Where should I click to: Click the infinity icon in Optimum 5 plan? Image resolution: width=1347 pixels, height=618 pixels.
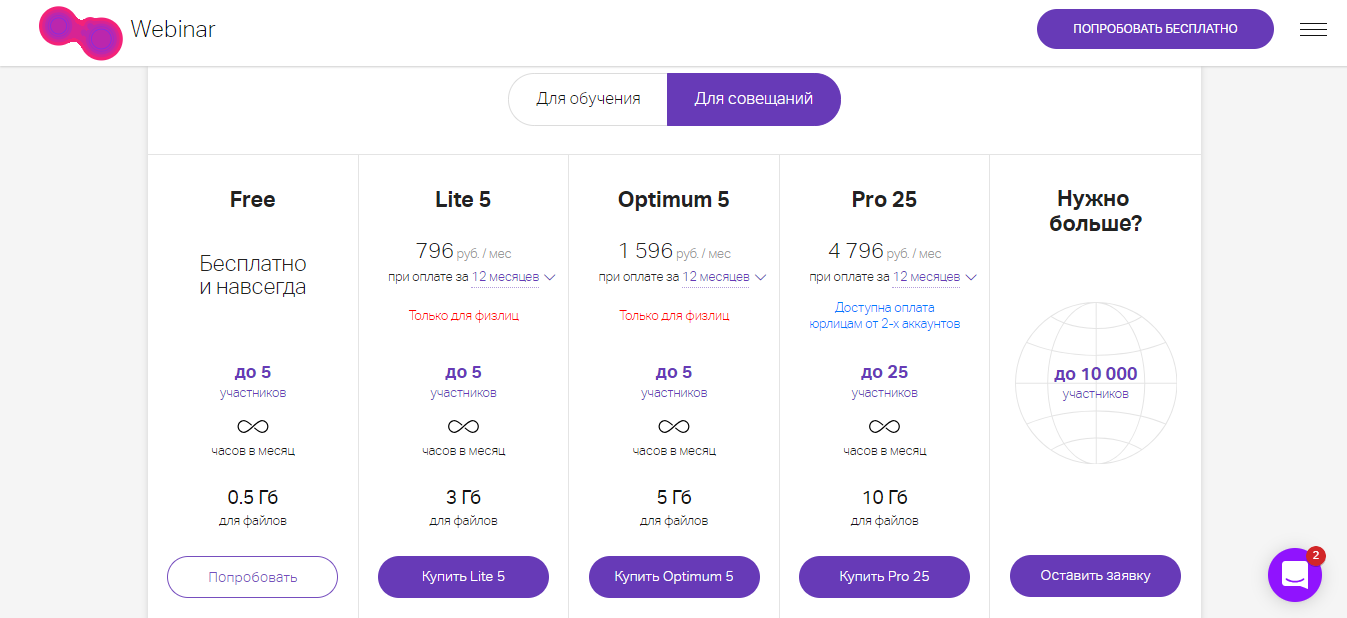(674, 427)
